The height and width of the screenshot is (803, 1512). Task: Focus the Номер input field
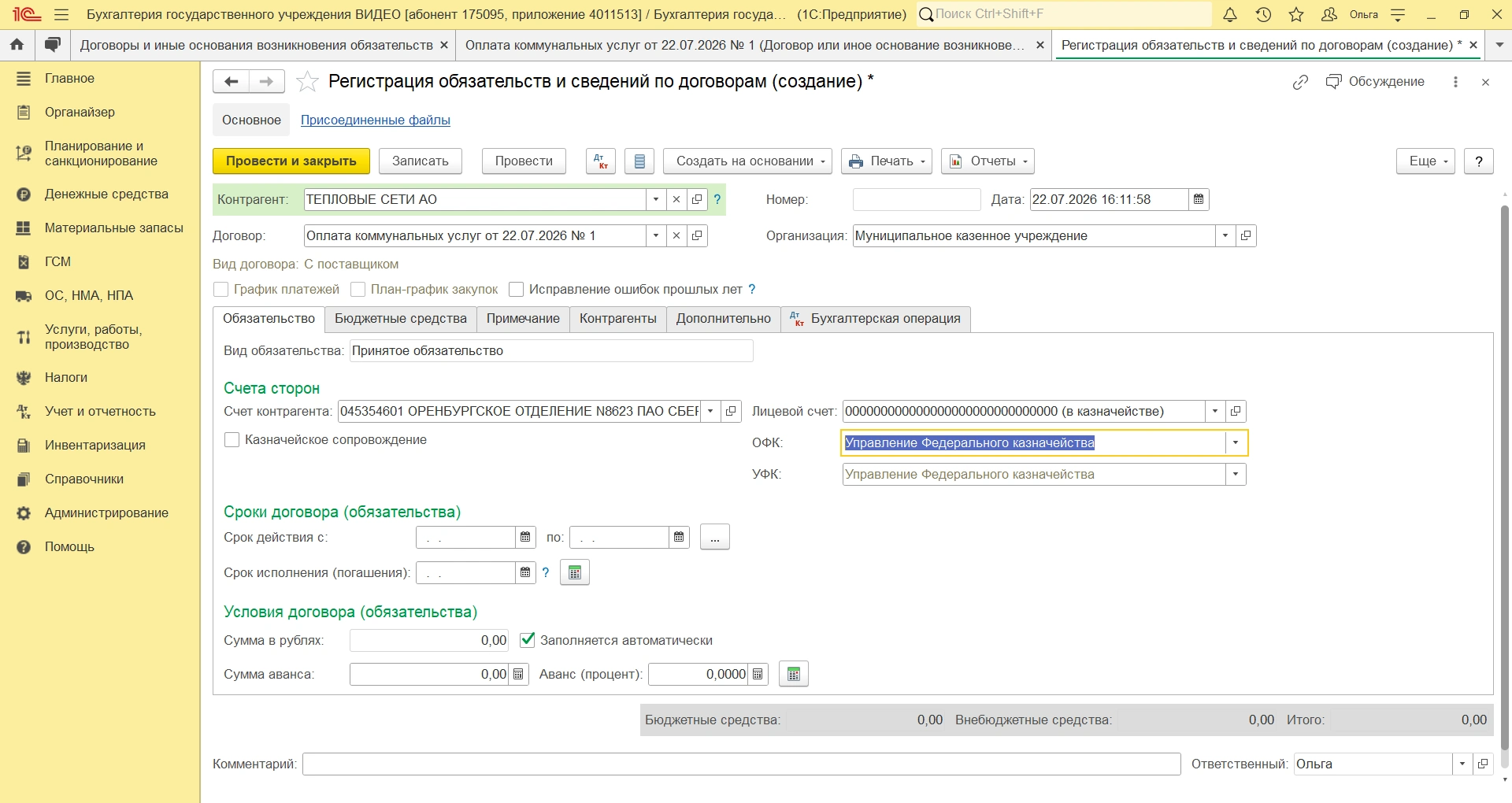(x=917, y=200)
